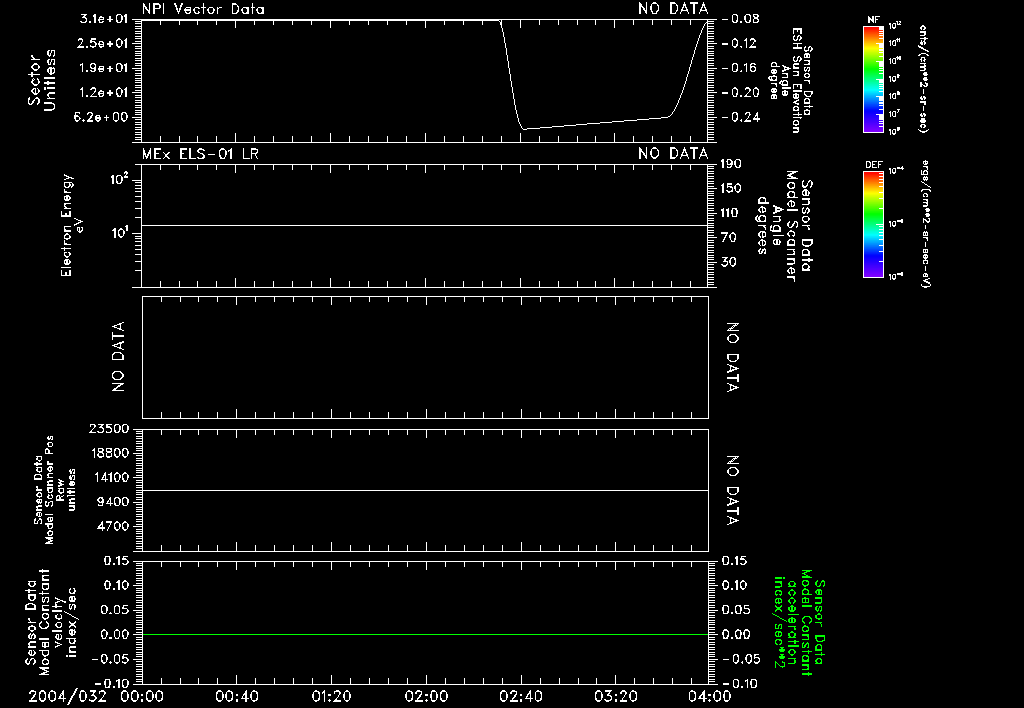The height and width of the screenshot is (708, 1024).
Task: Click the 'NF' label above the color bar
Action: pos(873,20)
